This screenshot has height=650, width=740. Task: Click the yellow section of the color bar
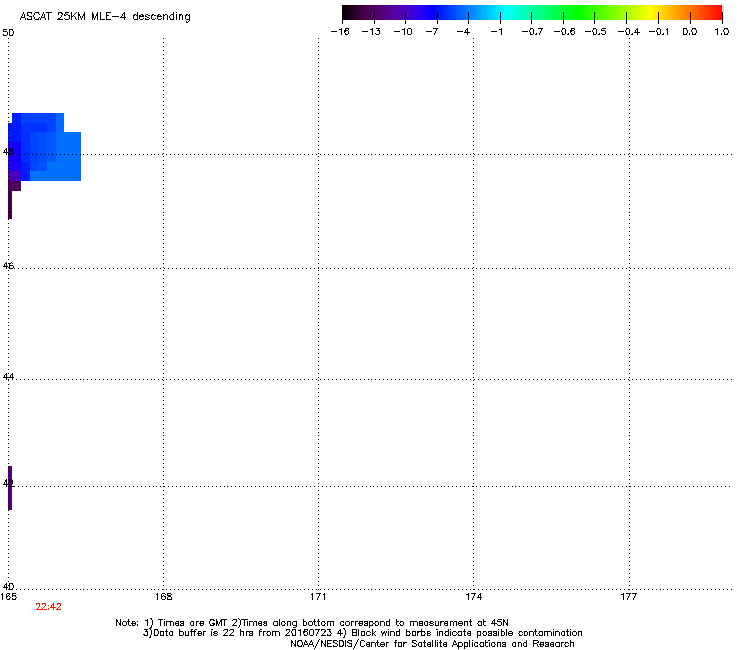[x=652, y=13]
